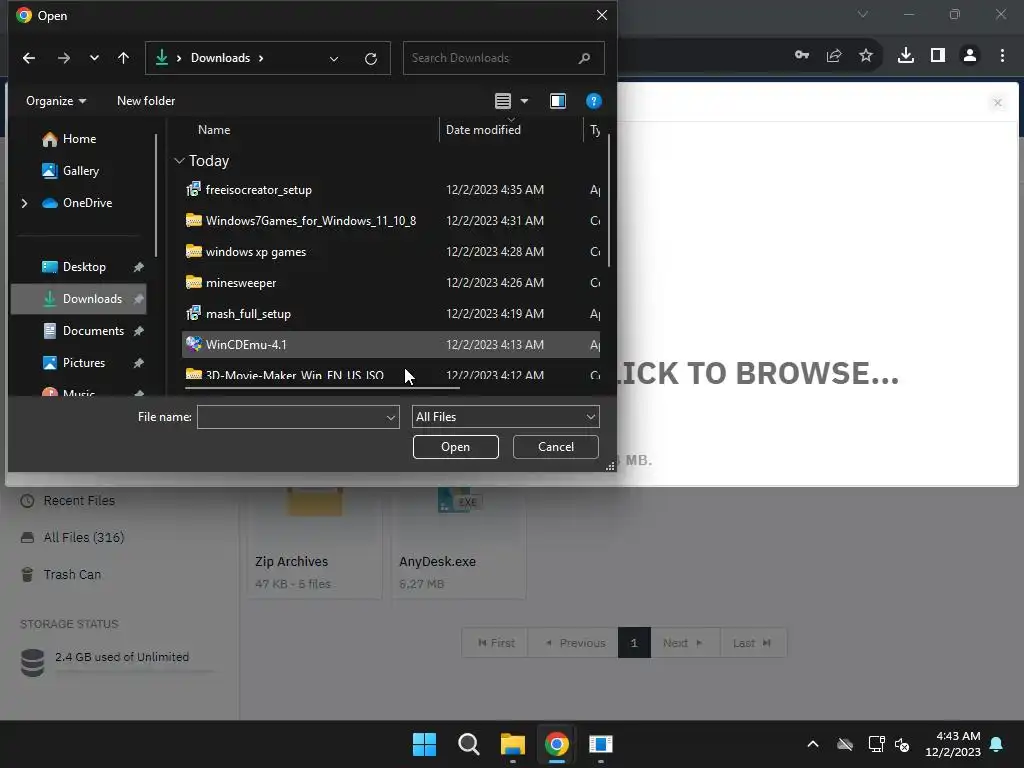Toggle the preview pane
The height and width of the screenshot is (768, 1024).
coord(558,101)
